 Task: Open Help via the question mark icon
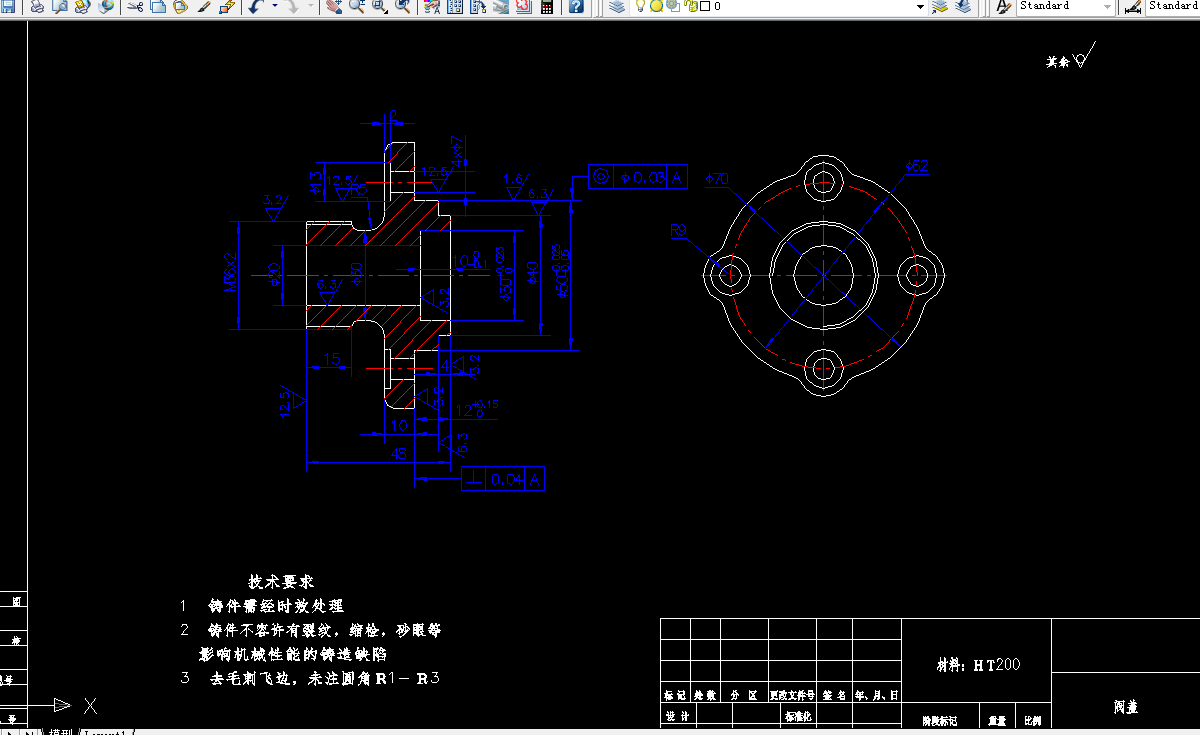pyautogui.click(x=575, y=7)
